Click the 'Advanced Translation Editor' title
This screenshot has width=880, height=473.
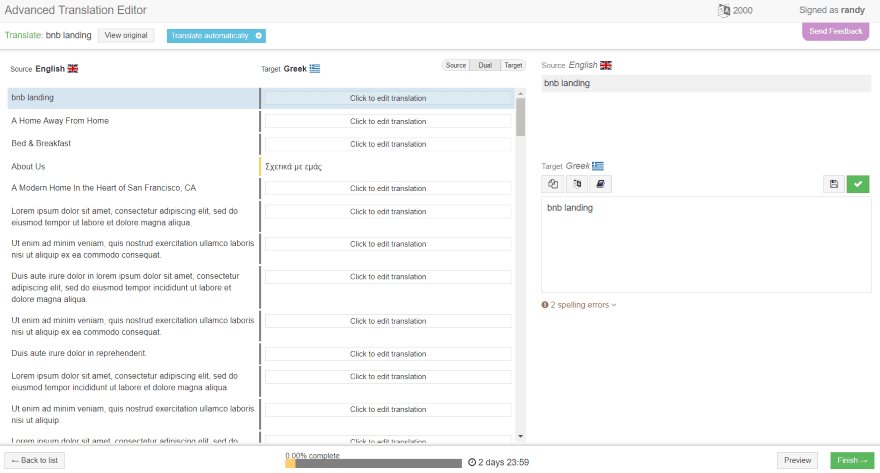[x=76, y=10]
